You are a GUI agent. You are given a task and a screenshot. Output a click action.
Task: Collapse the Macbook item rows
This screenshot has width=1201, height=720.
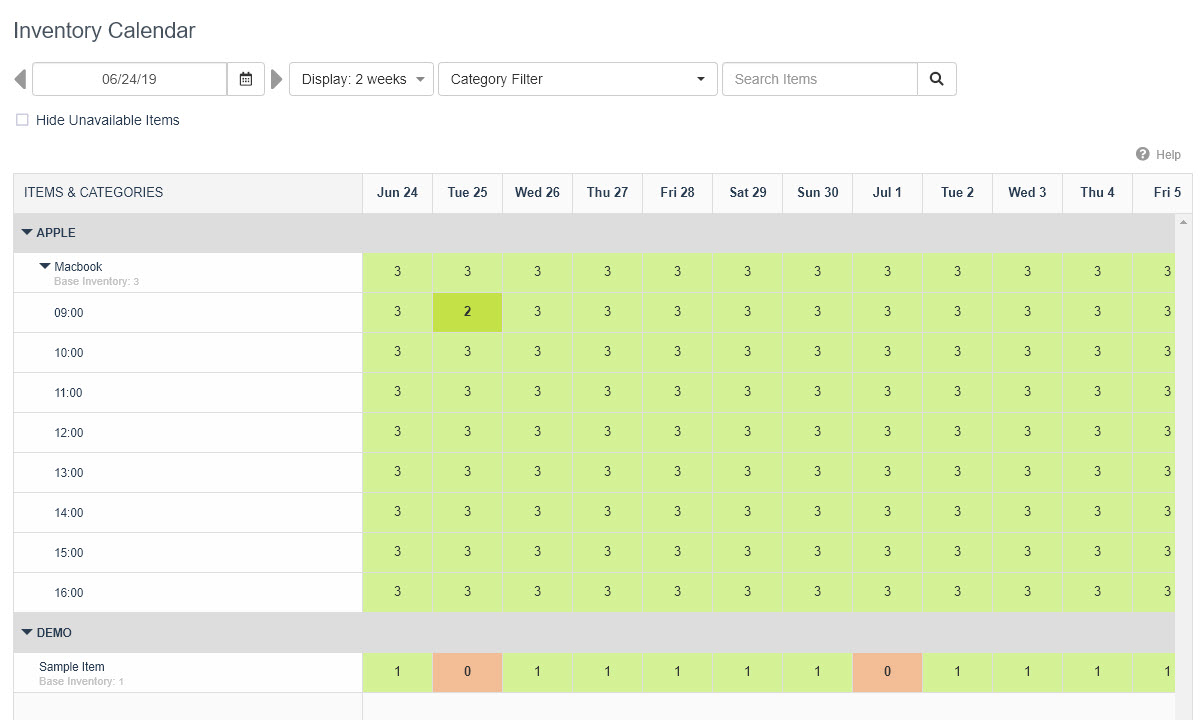click(x=45, y=266)
